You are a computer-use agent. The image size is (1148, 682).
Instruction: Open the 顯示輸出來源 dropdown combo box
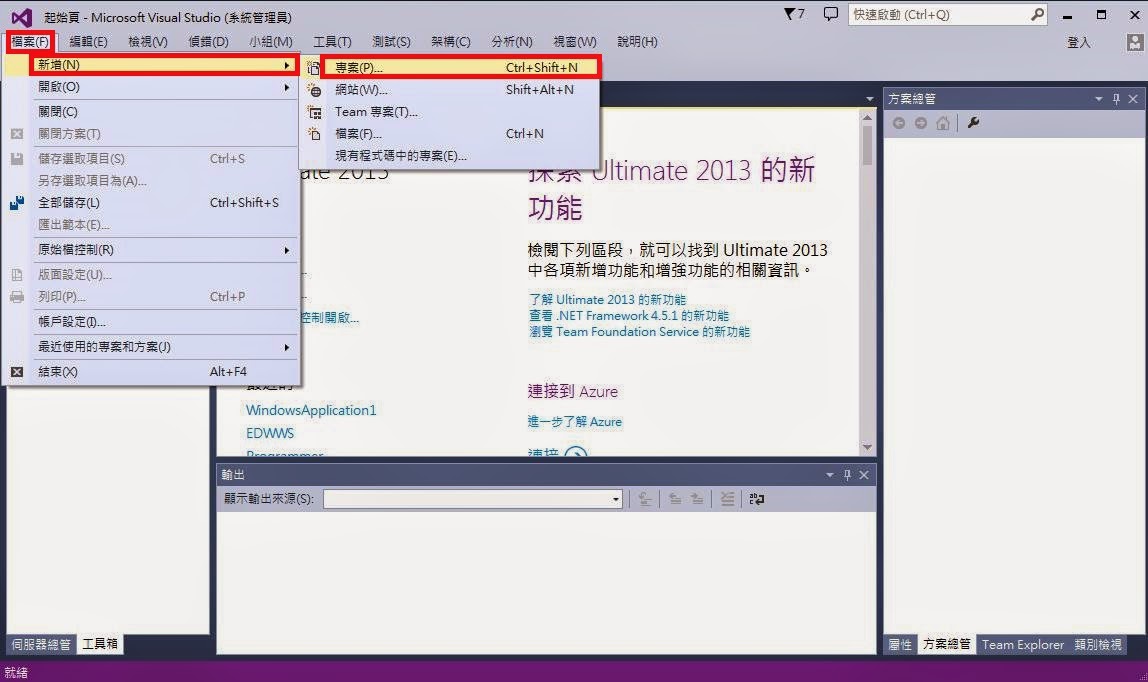pos(473,499)
